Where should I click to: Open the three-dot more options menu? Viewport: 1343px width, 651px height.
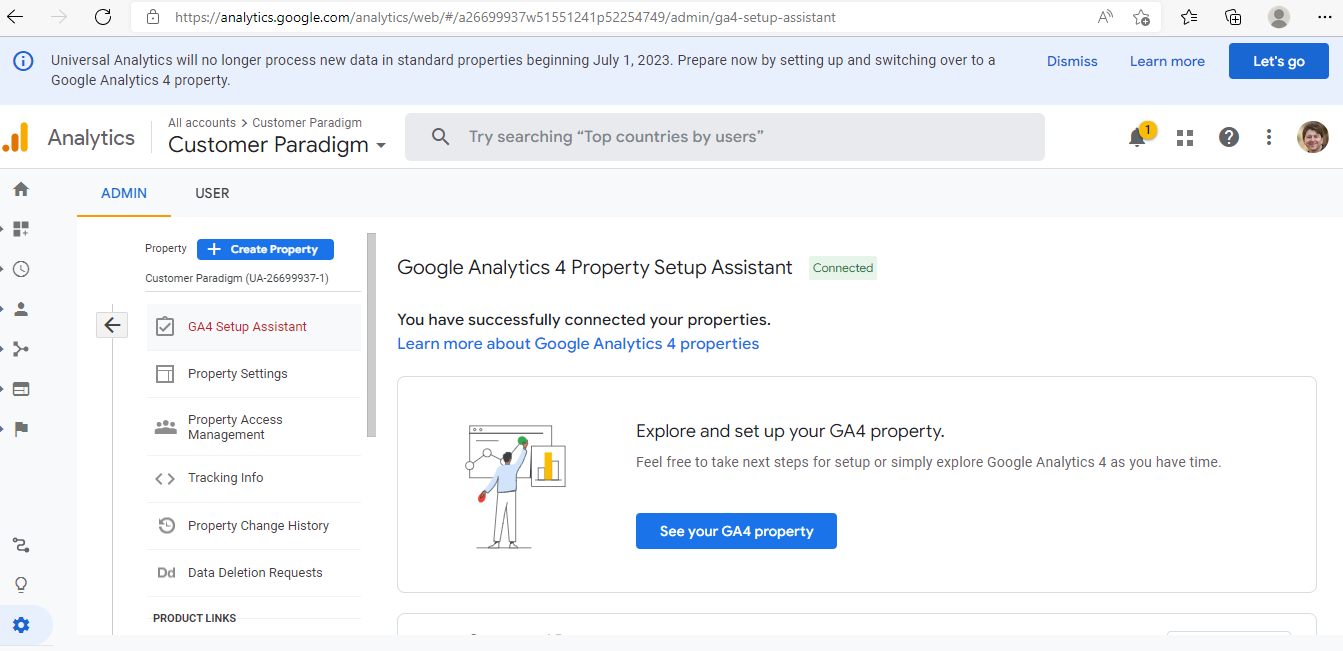pyautogui.click(x=1269, y=137)
